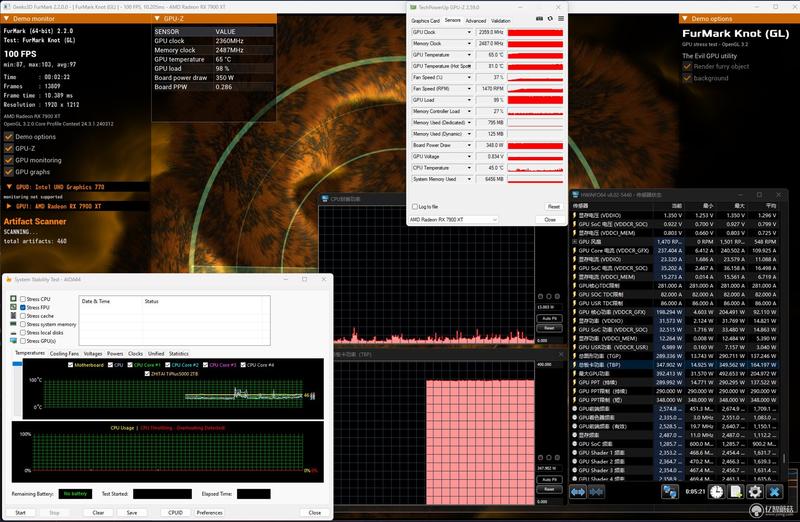800x522 pixels.
Task: Click lightning icon of GPU Core 电流 row
Action: [x=574, y=251]
